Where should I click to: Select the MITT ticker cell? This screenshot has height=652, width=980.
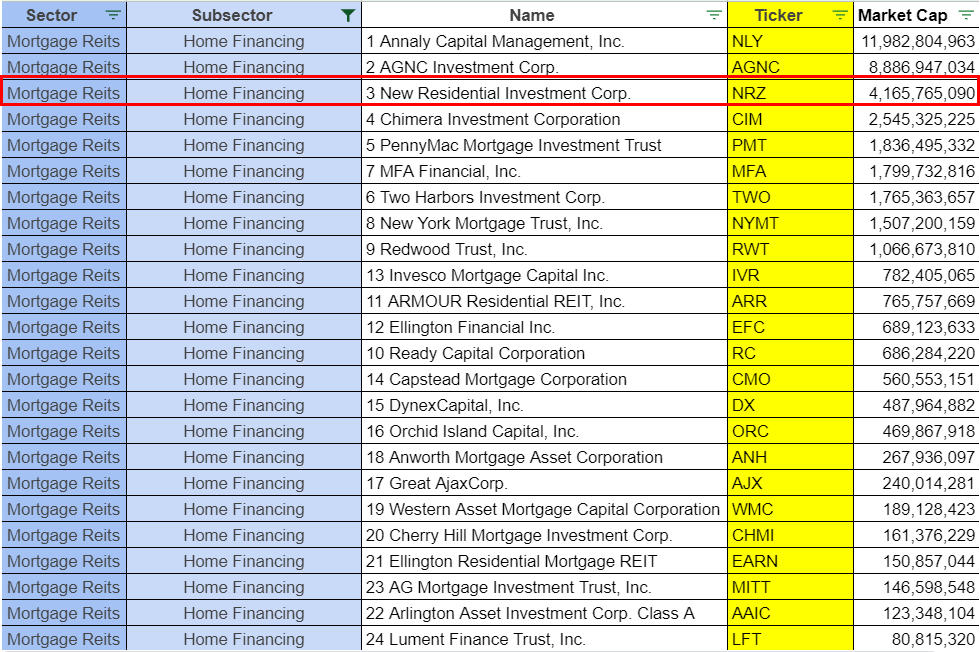(791, 588)
